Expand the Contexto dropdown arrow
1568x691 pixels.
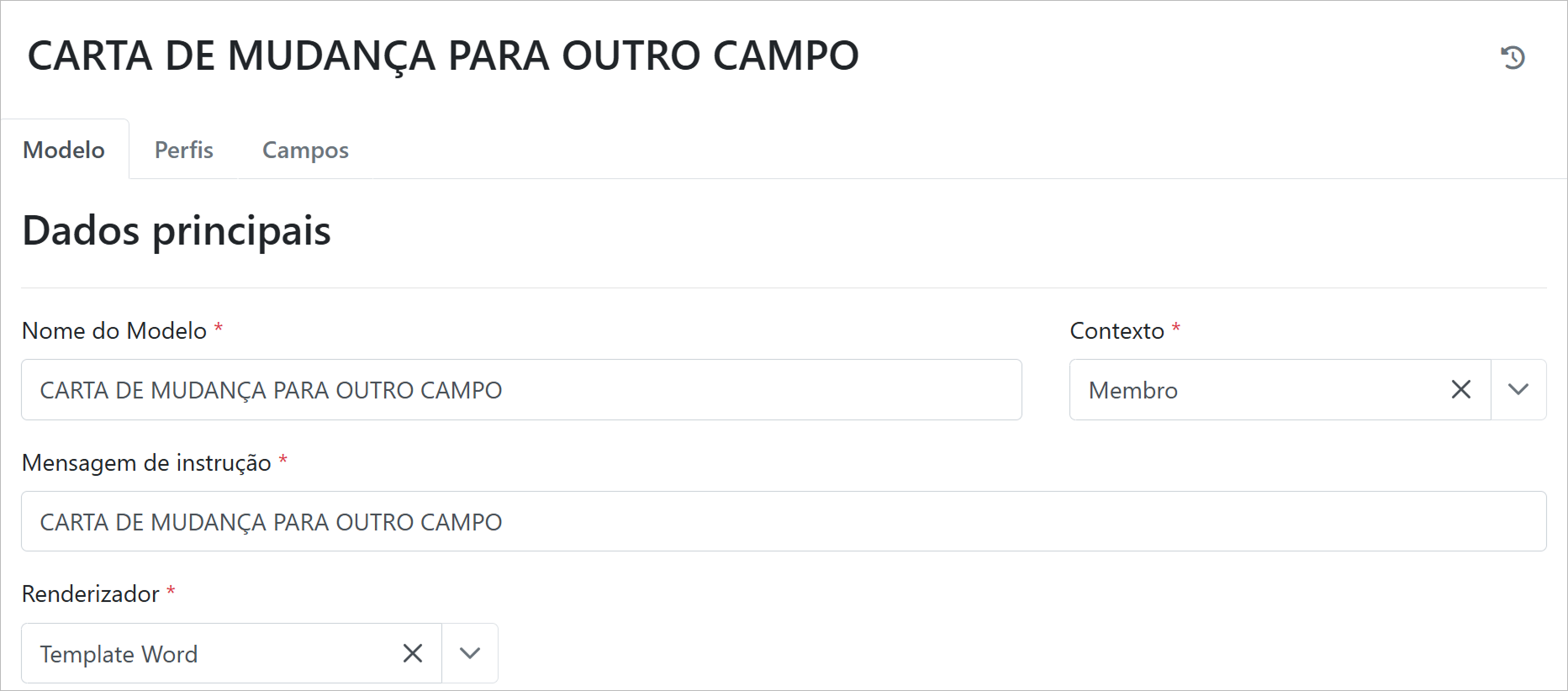tap(1518, 389)
